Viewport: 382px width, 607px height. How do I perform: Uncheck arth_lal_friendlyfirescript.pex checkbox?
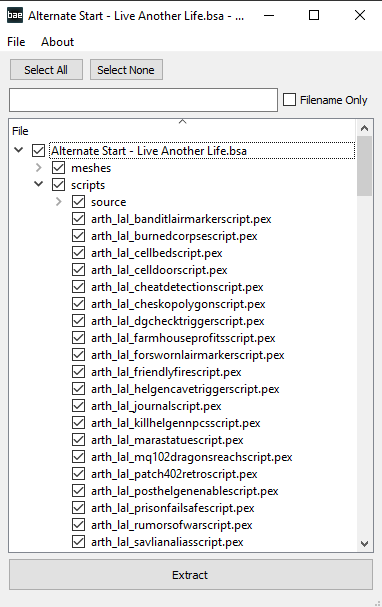pos(79,372)
